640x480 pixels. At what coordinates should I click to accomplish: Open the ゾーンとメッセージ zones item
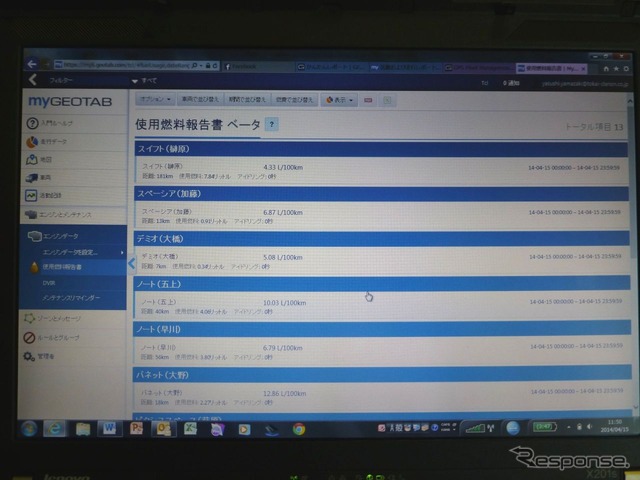pos(52,318)
